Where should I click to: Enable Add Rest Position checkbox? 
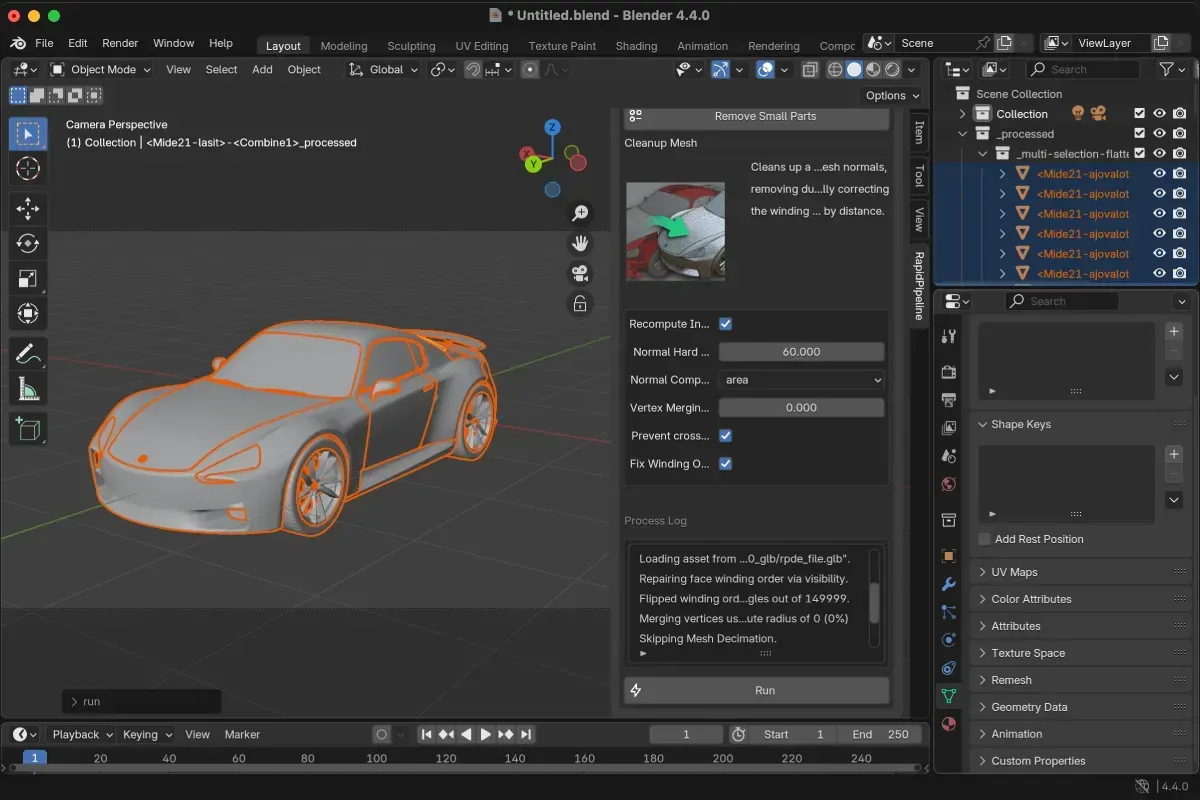point(985,539)
